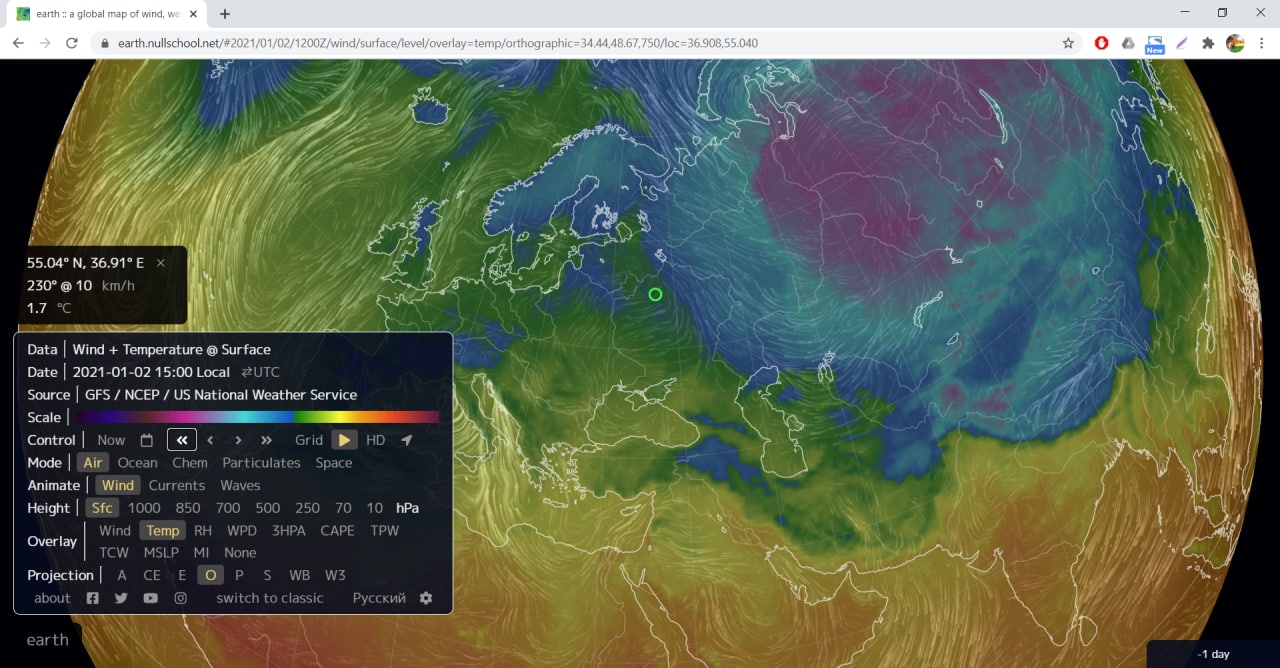The width and height of the screenshot is (1280, 668).
Task: Switch overlay to TPW
Action: click(x=385, y=531)
